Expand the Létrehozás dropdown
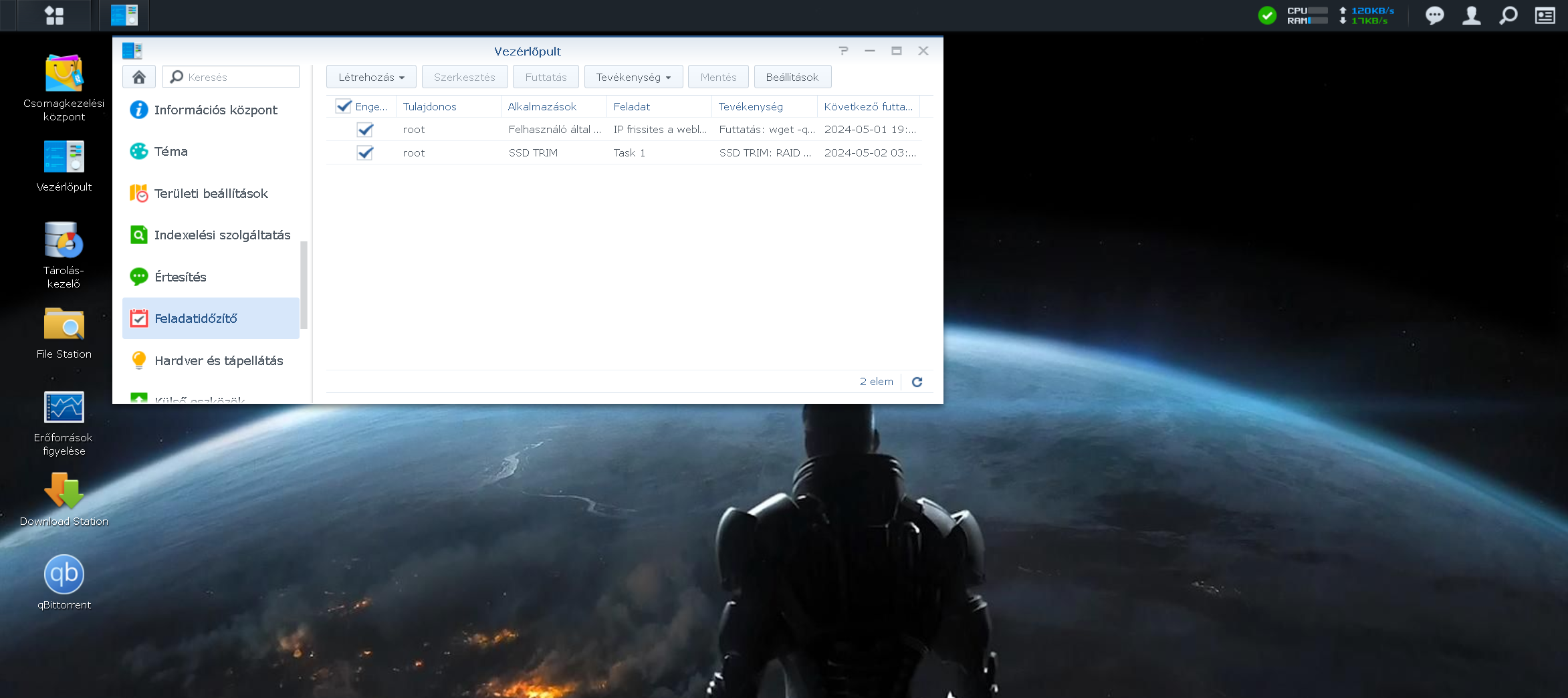The height and width of the screenshot is (698, 1568). tap(371, 77)
